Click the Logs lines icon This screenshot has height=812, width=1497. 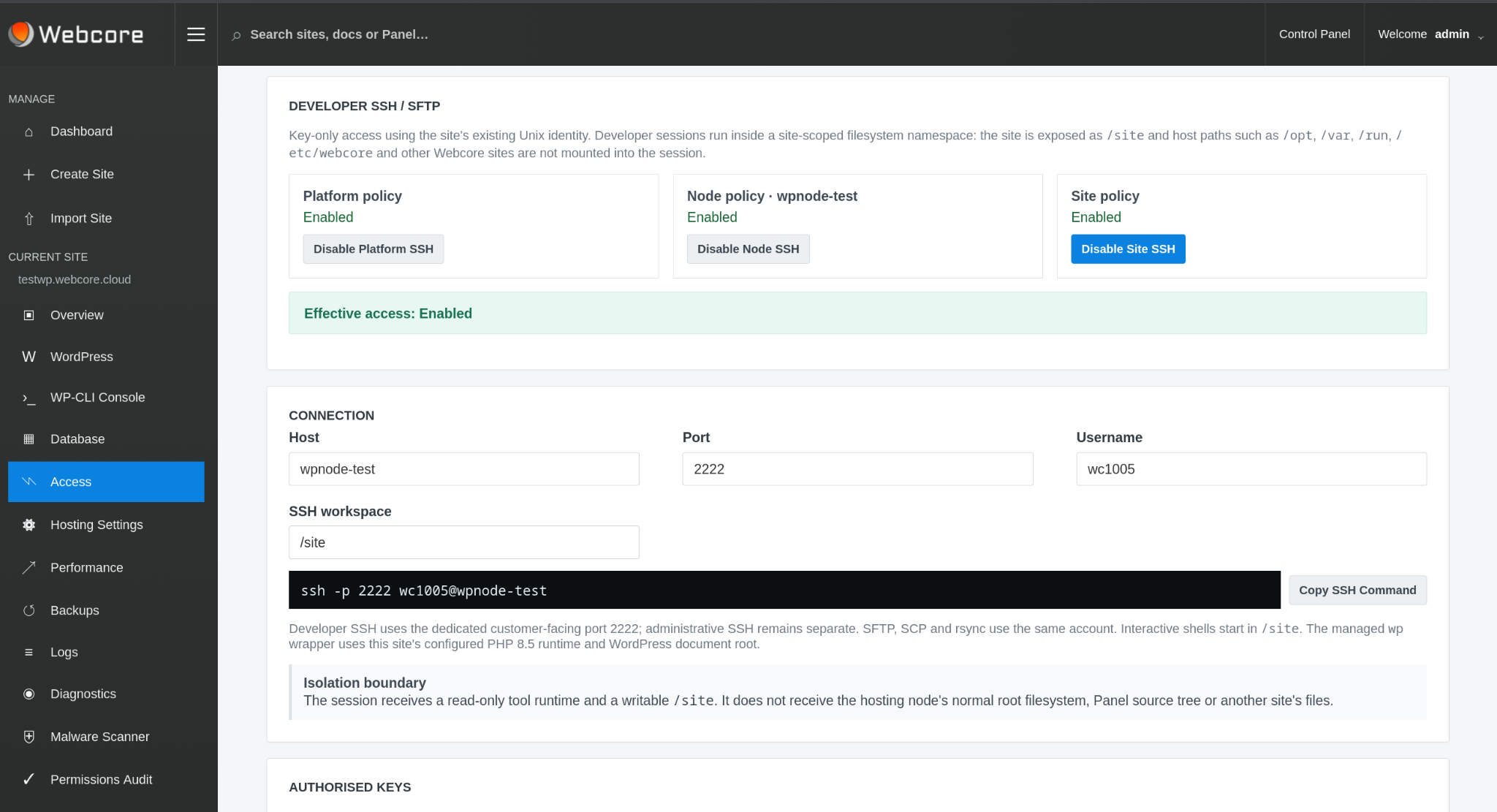29,652
